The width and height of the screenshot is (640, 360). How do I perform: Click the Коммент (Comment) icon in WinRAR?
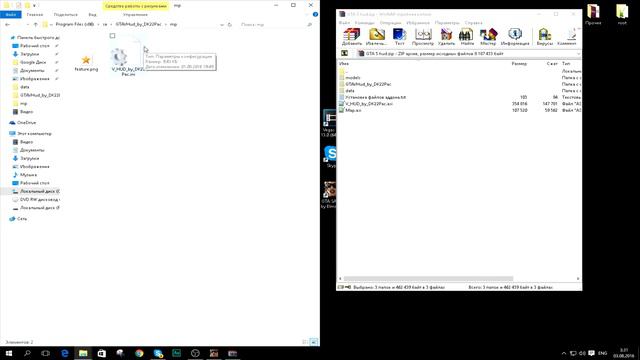(567, 37)
